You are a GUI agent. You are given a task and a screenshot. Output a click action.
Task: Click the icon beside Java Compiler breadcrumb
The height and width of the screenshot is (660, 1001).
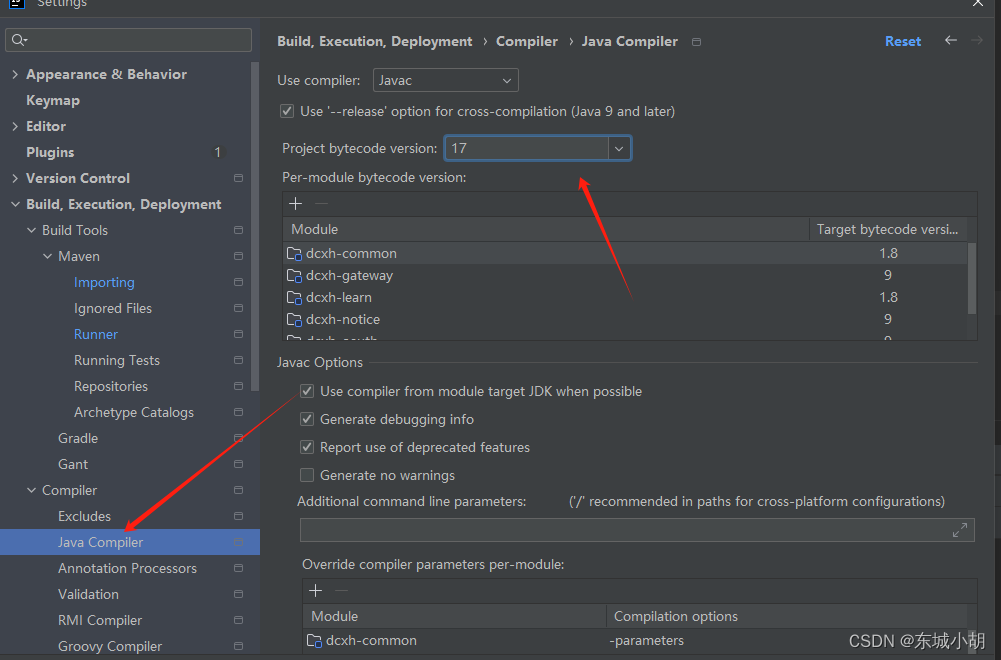(695, 42)
